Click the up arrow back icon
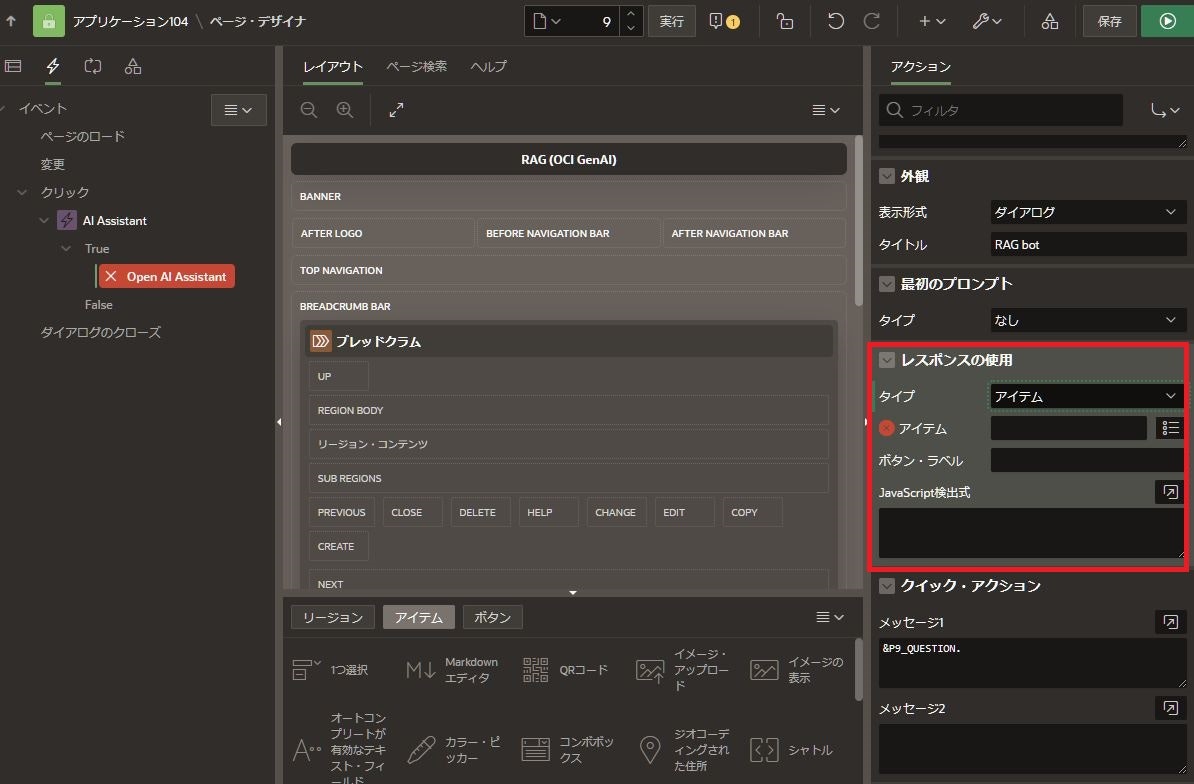Screen dimensions: 1194x784 pos(11,21)
